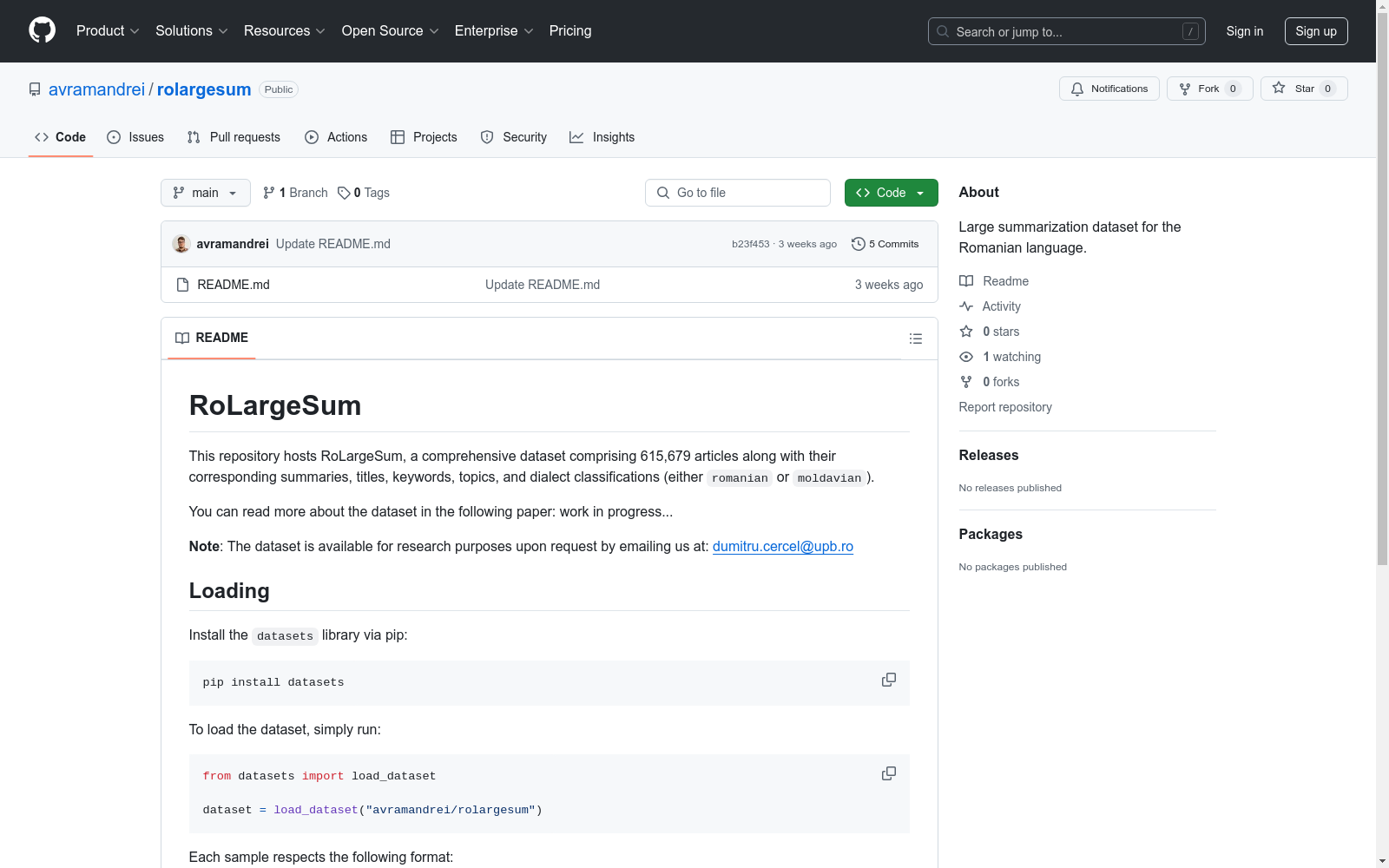Open the Packages section heading
This screenshot has width=1389, height=868.
(991, 535)
